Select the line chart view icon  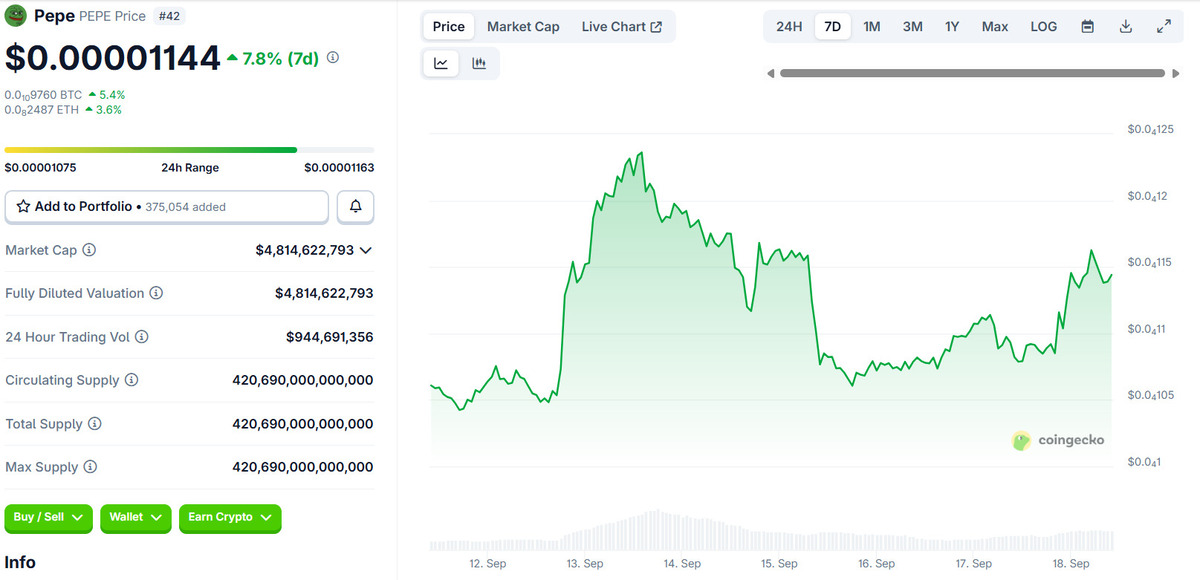[x=441, y=63]
